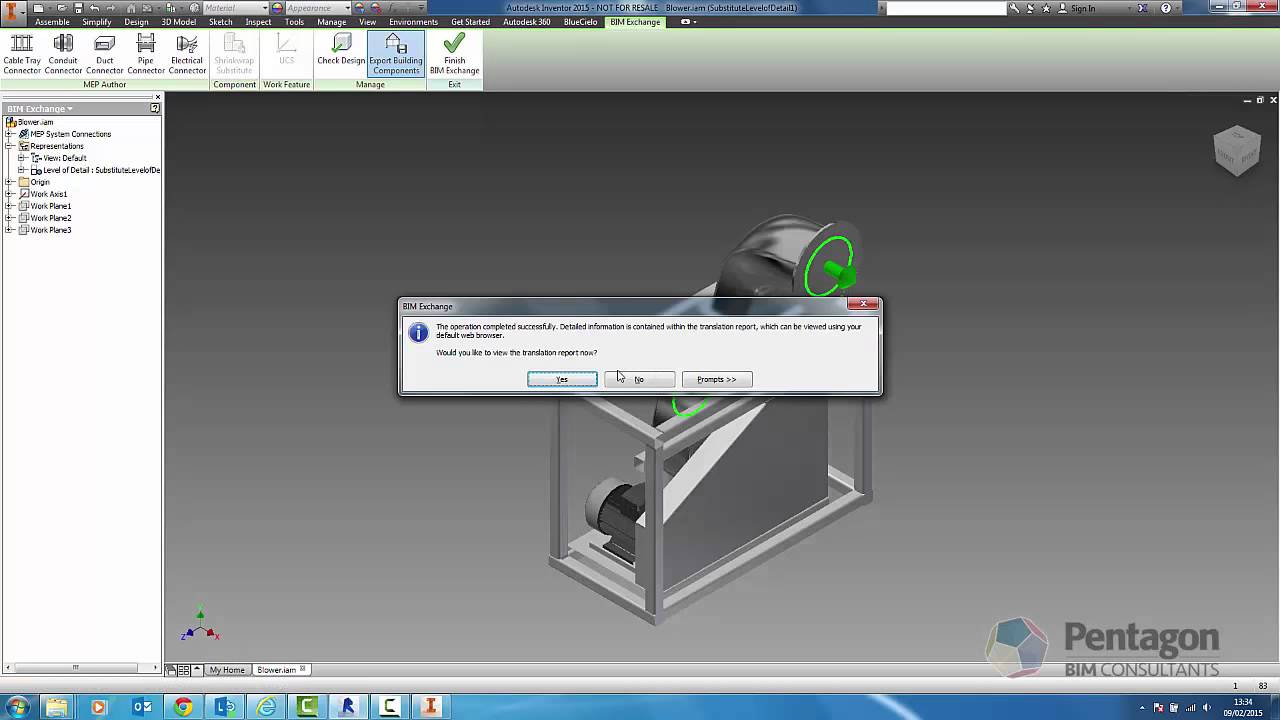
Task: Close the Blower.iam document tab
Action: click(x=303, y=669)
